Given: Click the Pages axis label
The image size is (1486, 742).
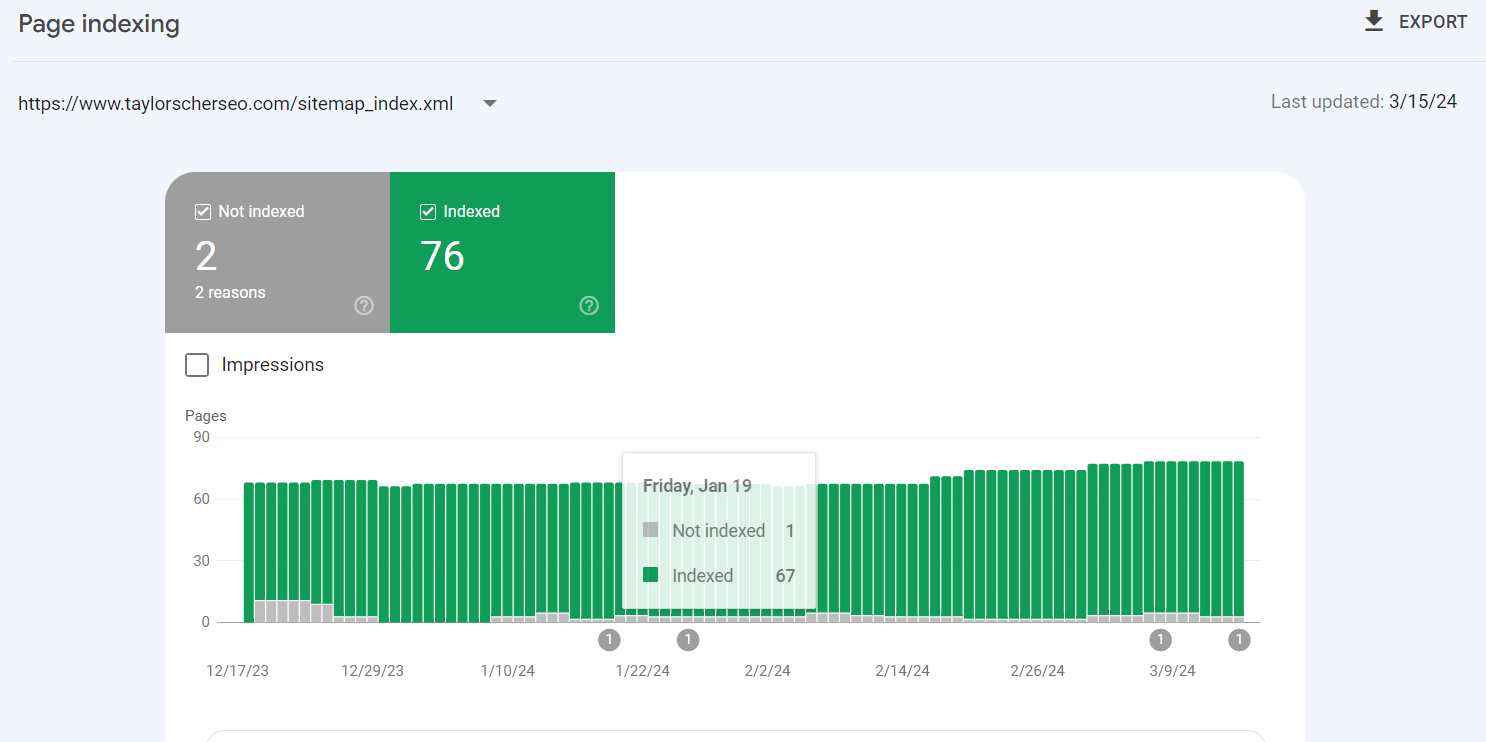Looking at the screenshot, I should click(x=206, y=416).
